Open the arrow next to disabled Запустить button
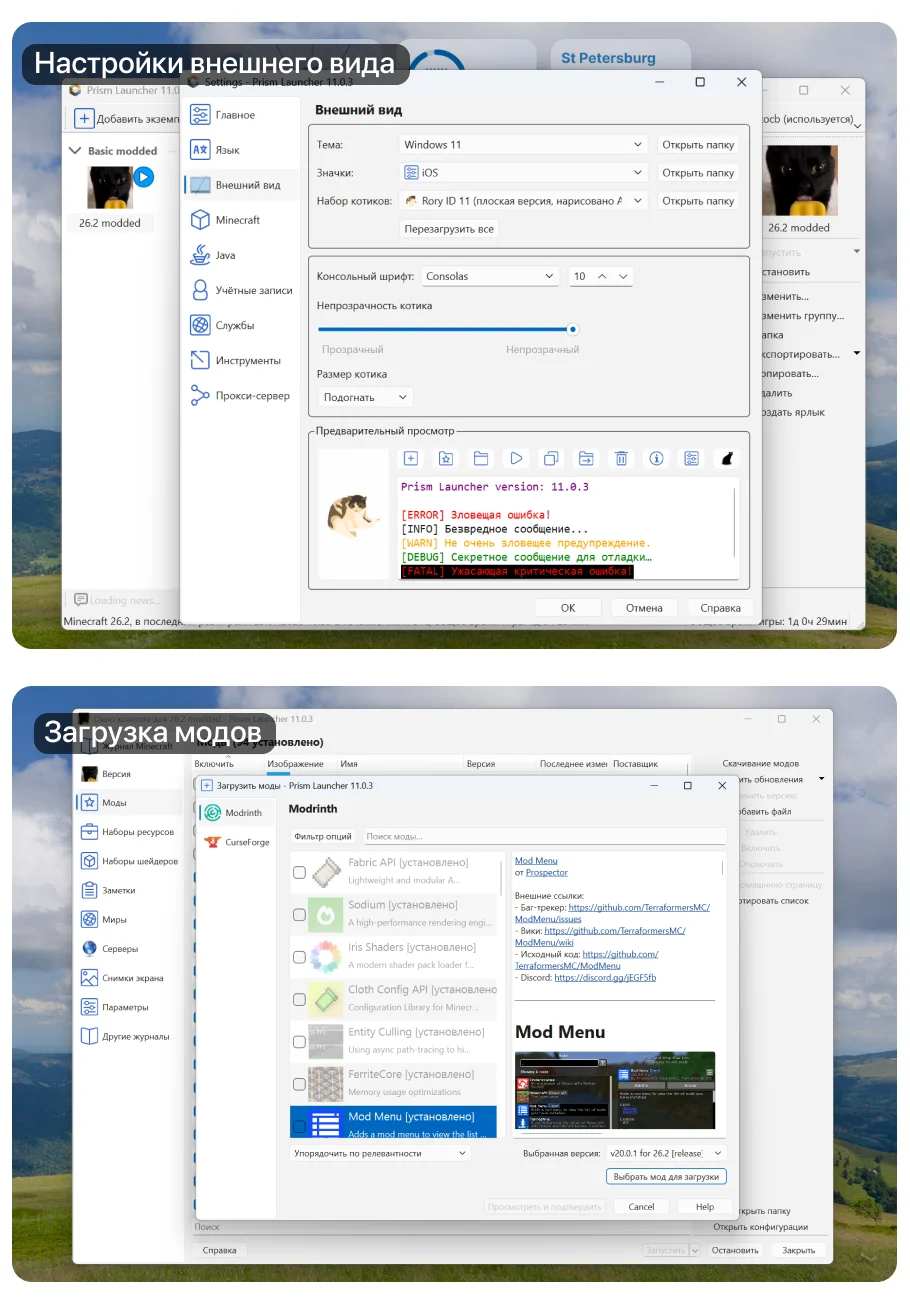Image resolution: width=910 pixels, height=1298 pixels. click(696, 1250)
